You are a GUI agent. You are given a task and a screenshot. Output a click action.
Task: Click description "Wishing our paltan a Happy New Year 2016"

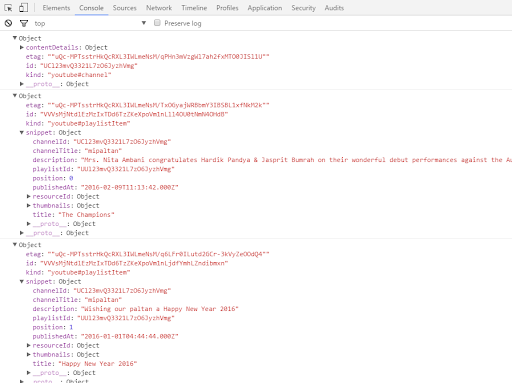(160, 309)
